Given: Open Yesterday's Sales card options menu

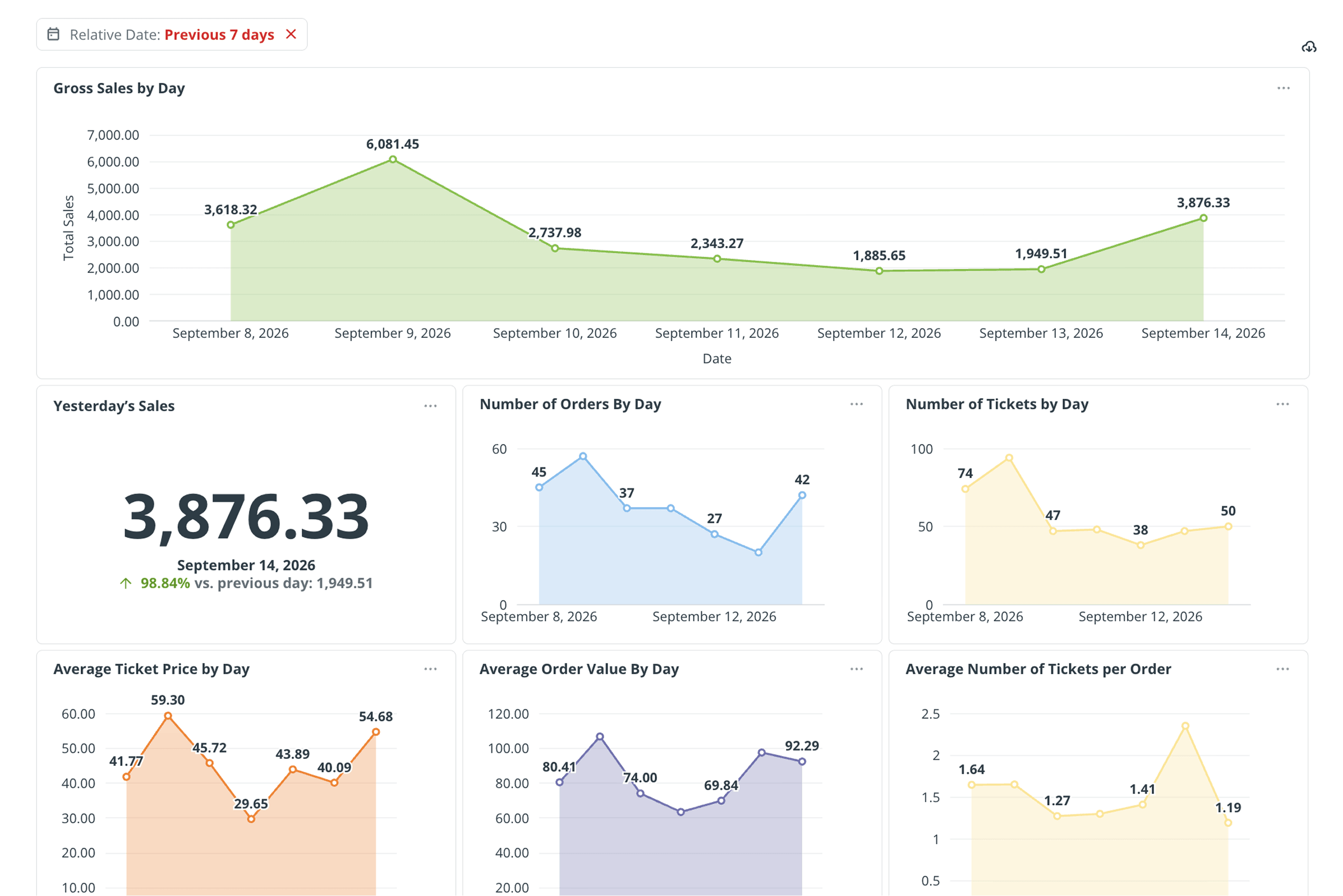Looking at the screenshot, I should click(430, 405).
